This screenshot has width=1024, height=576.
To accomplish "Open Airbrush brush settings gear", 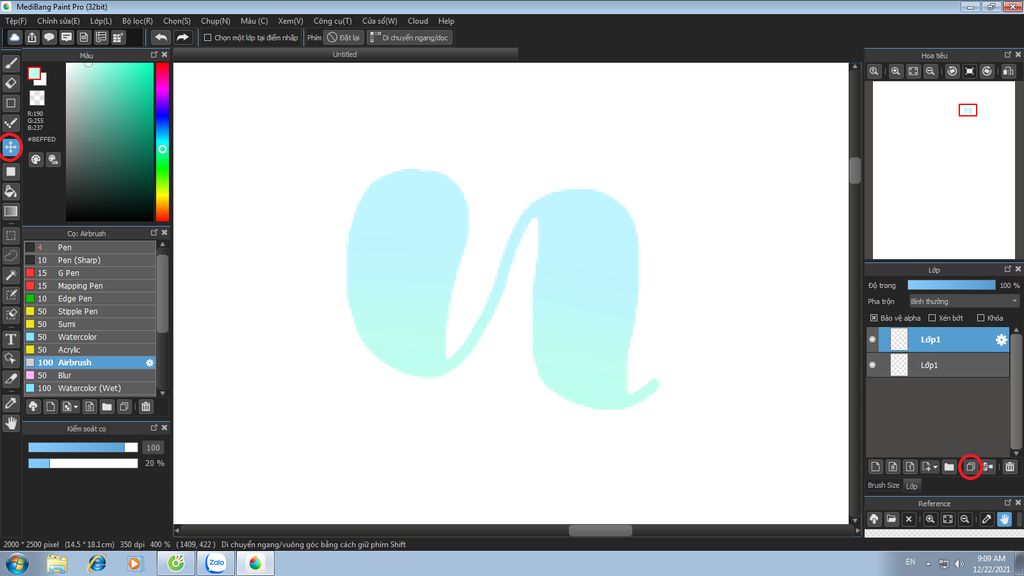I will pyautogui.click(x=150, y=362).
